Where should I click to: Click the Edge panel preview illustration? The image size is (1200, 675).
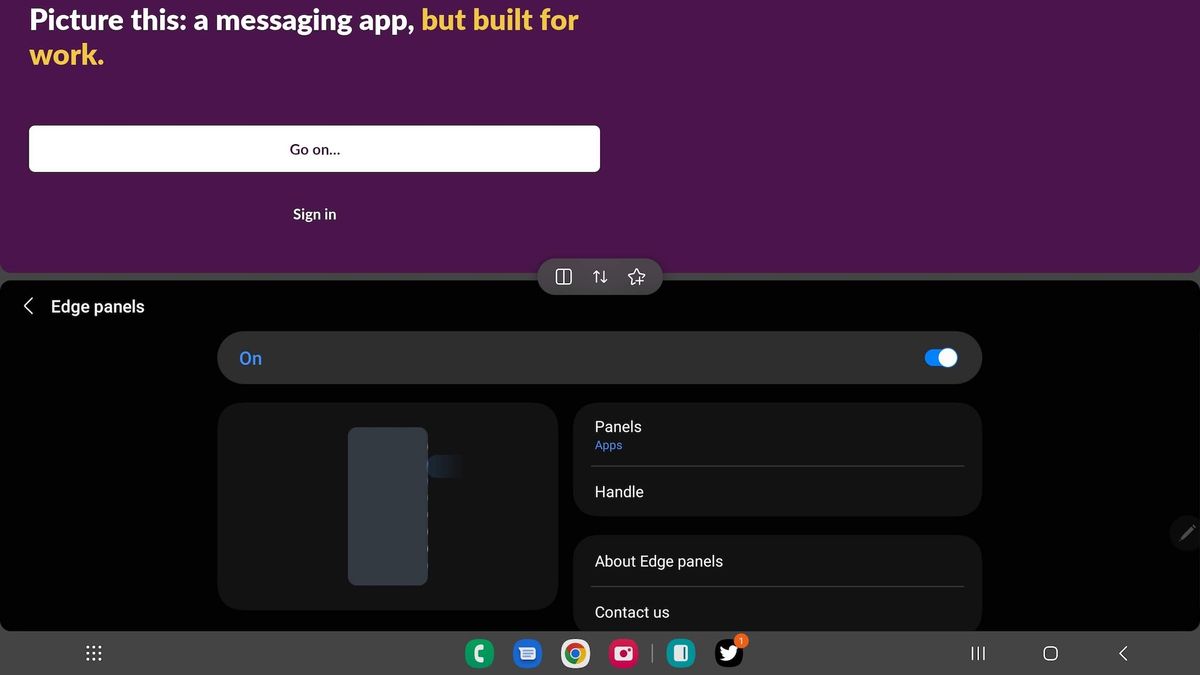[x=388, y=506]
